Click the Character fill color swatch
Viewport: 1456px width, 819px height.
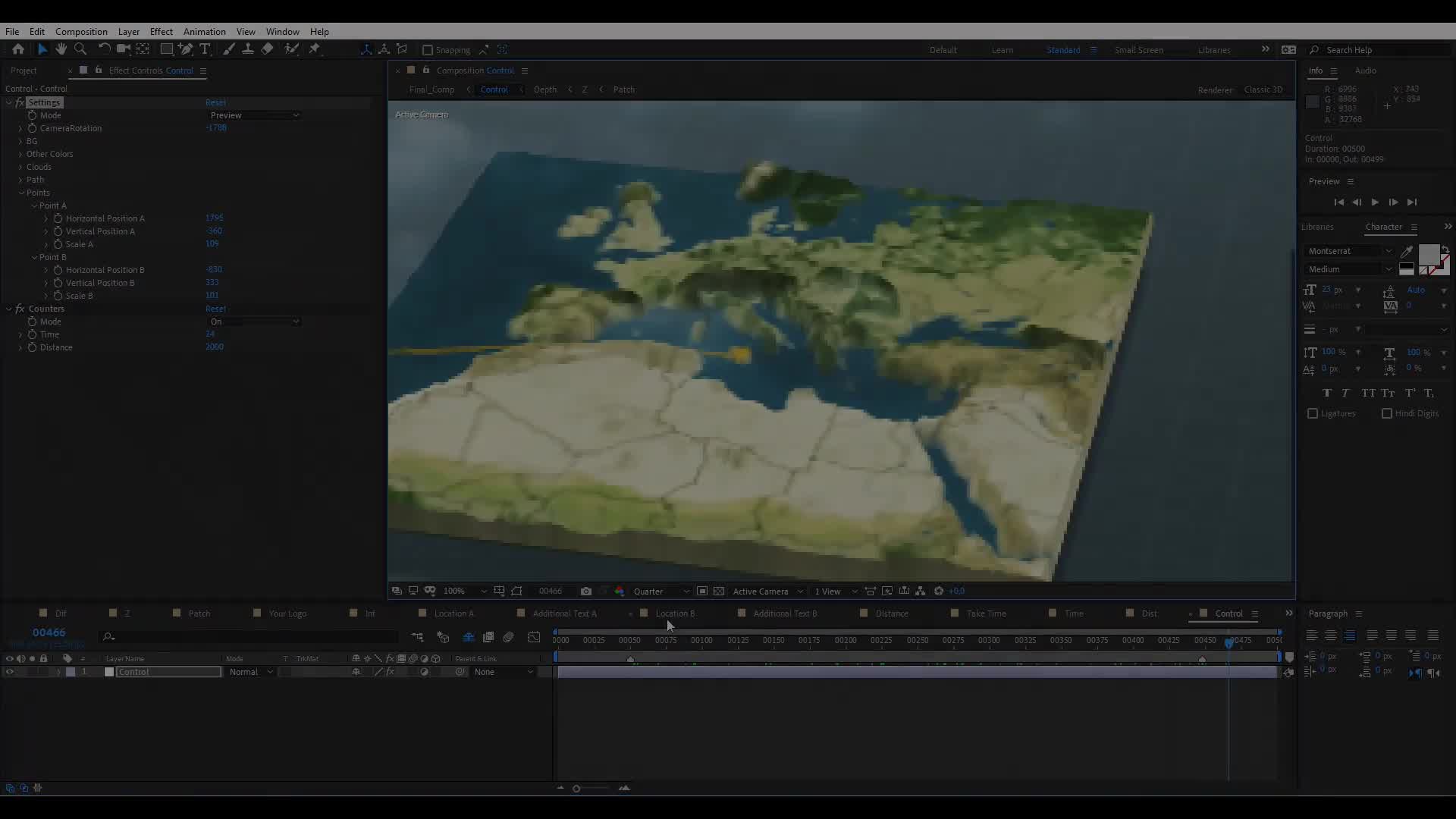coord(1429,255)
